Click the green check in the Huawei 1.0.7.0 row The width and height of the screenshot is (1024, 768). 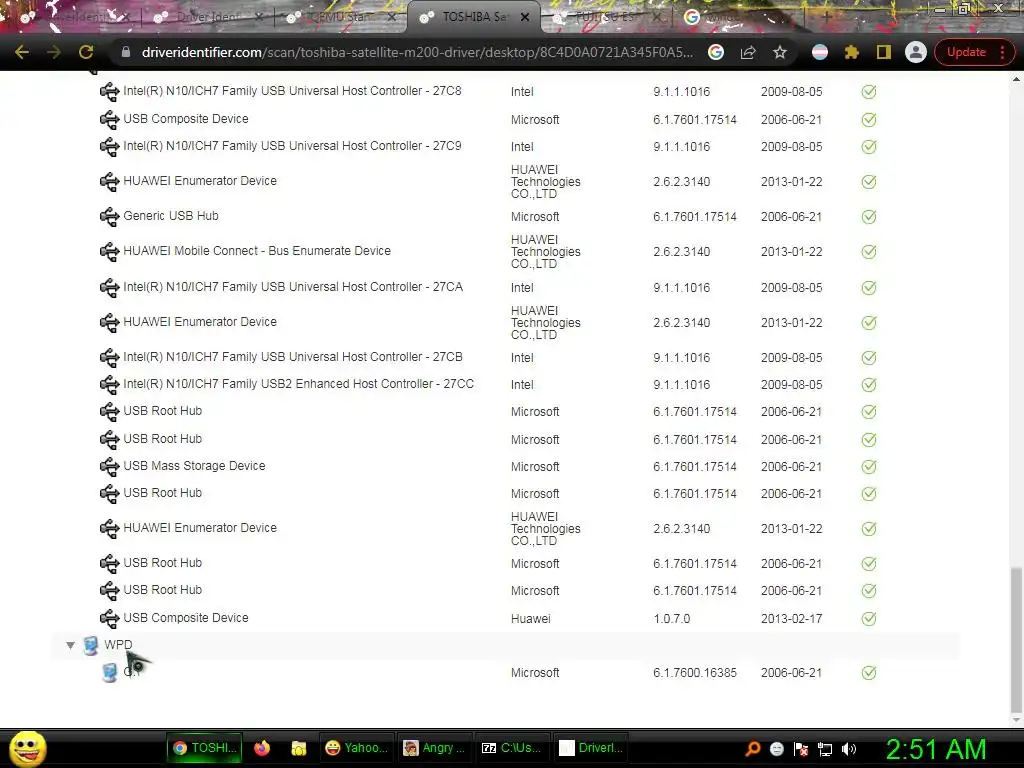coord(869,618)
